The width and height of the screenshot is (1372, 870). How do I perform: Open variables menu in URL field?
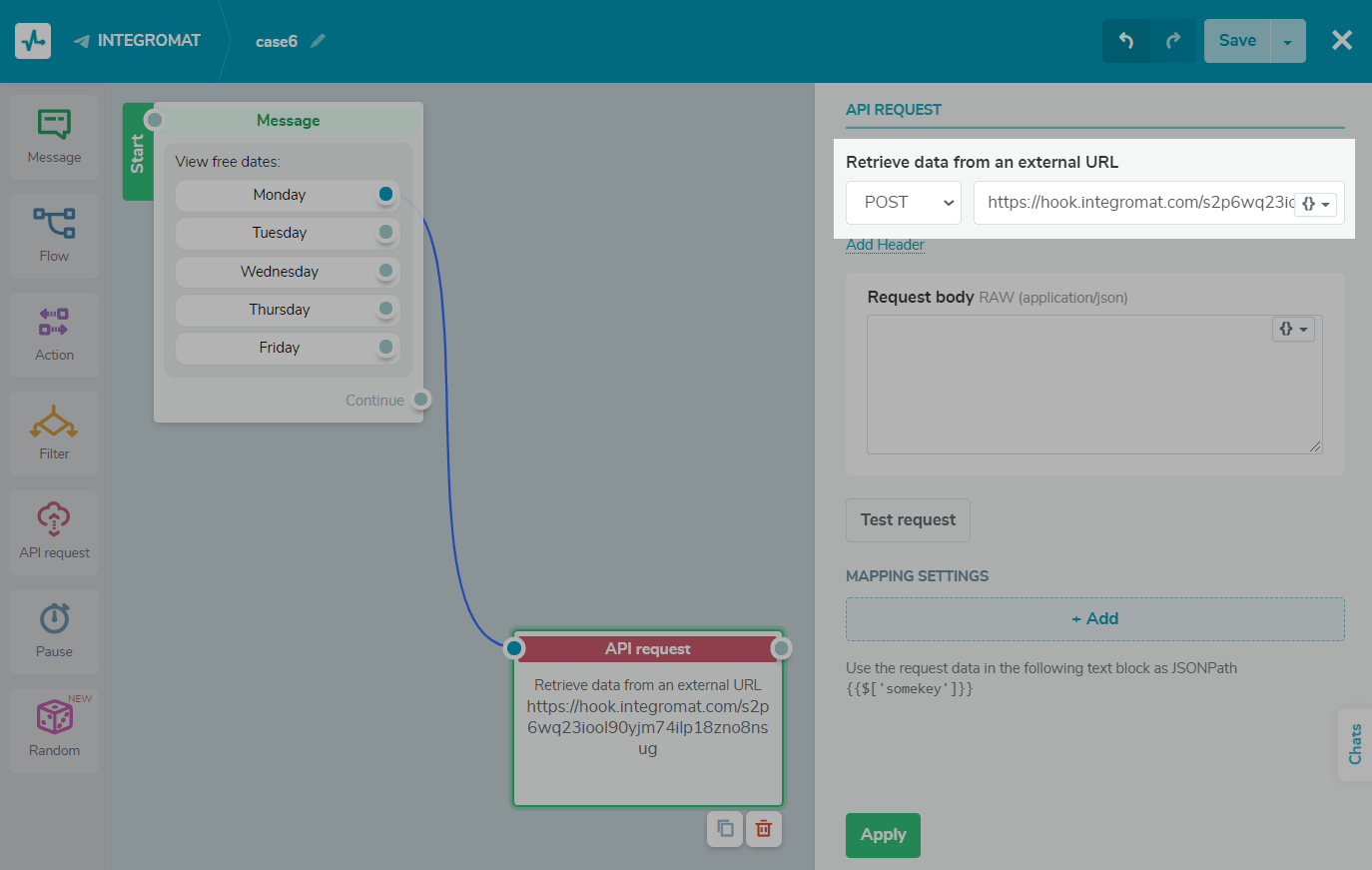point(1315,204)
